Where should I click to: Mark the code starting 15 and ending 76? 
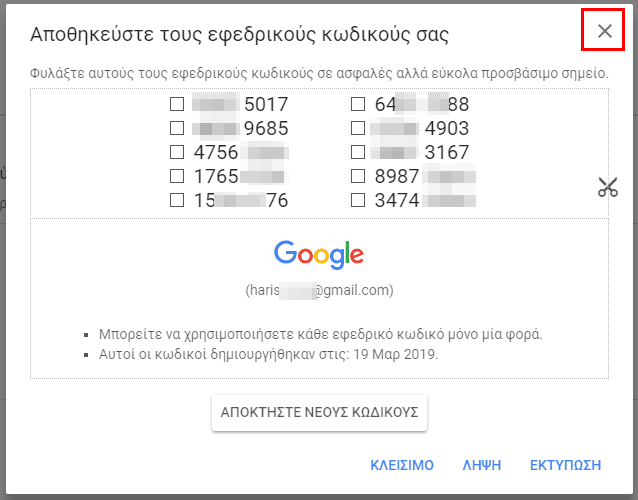[177, 200]
